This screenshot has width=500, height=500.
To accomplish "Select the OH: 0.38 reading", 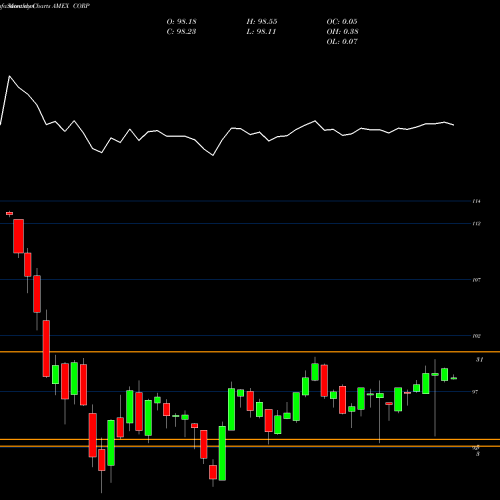I will pos(342,32).
